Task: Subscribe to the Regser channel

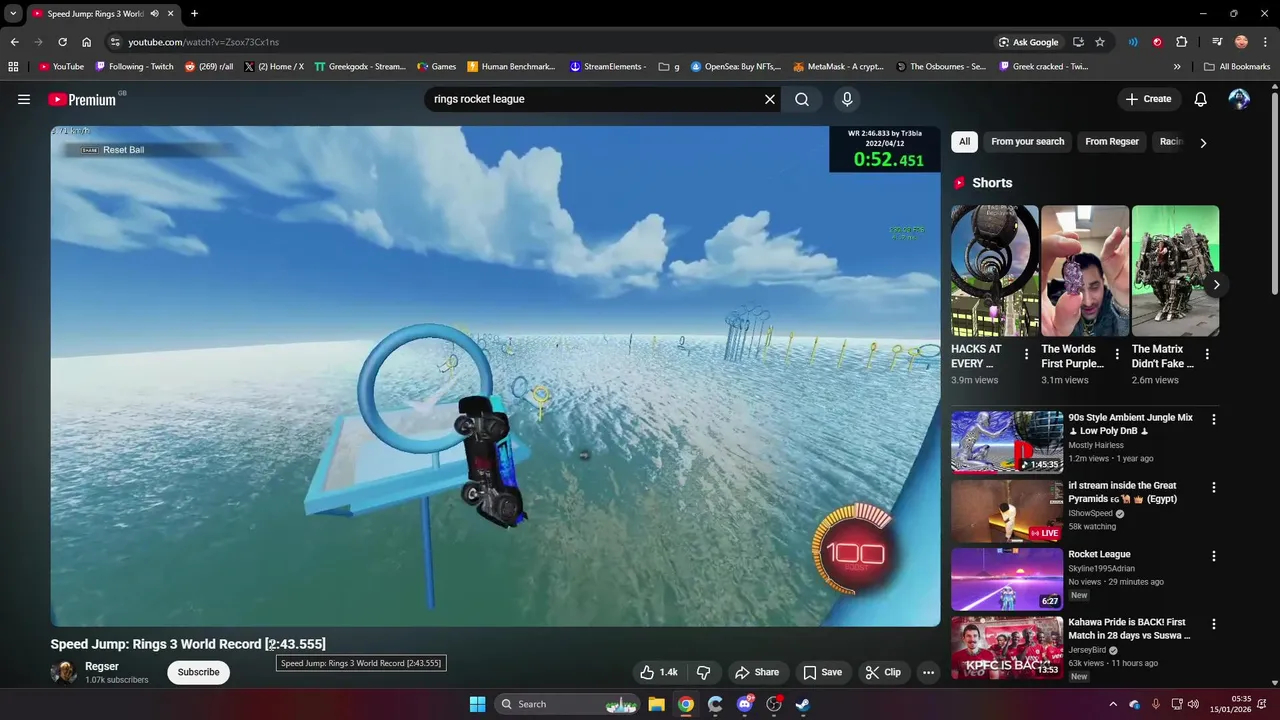Action: pos(198,672)
